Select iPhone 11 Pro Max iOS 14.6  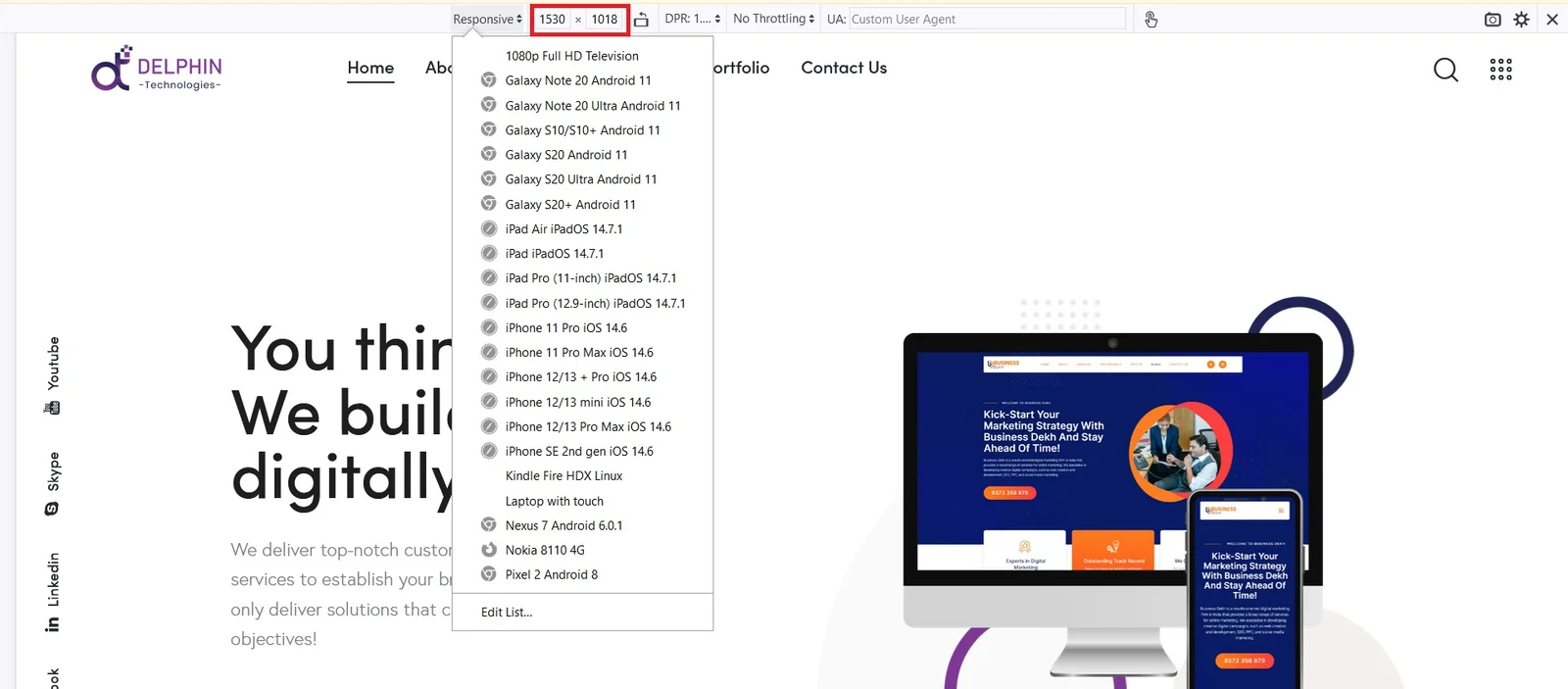(x=582, y=353)
